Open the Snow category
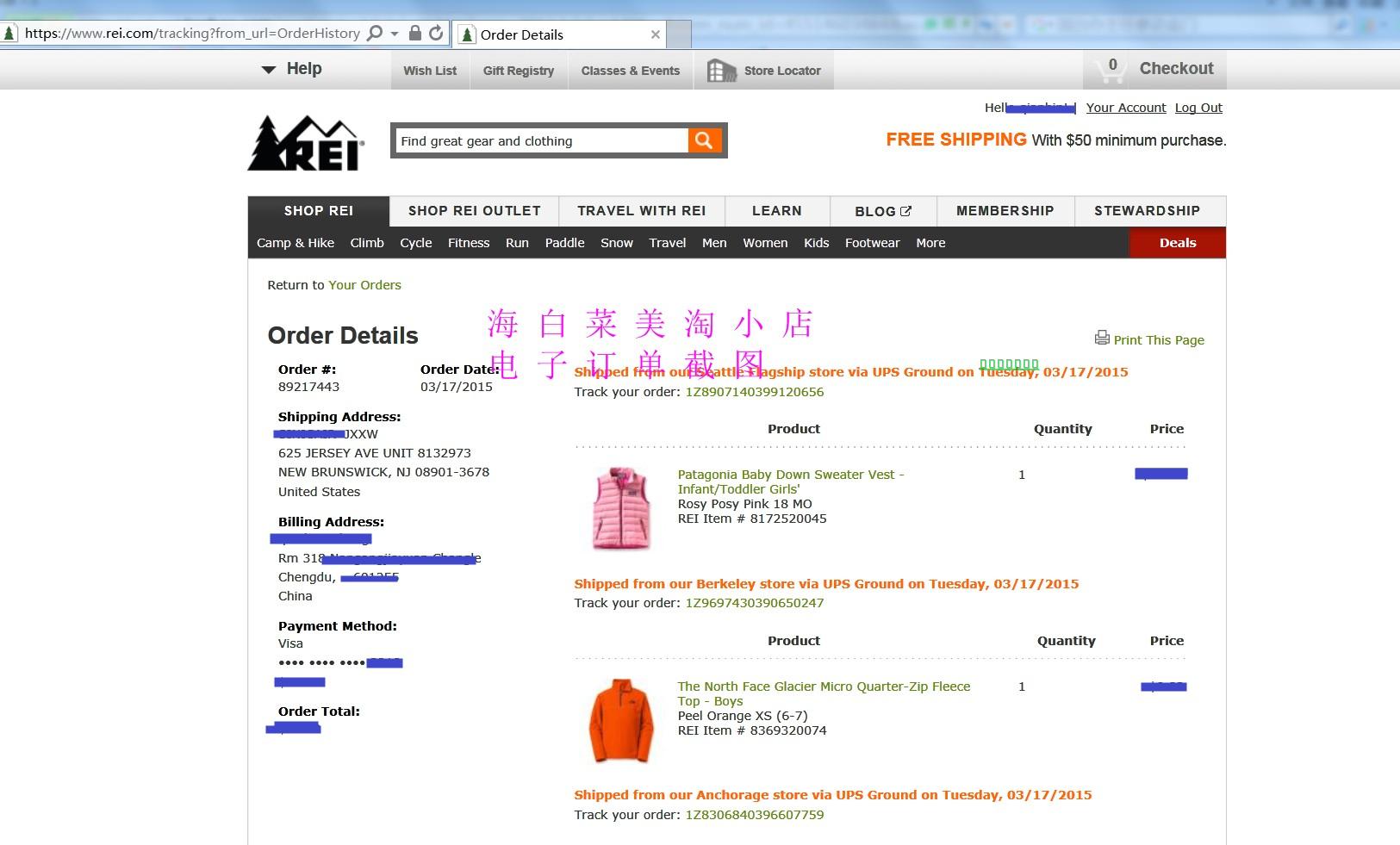This screenshot has width=1400, height=845. coord(617,243)
